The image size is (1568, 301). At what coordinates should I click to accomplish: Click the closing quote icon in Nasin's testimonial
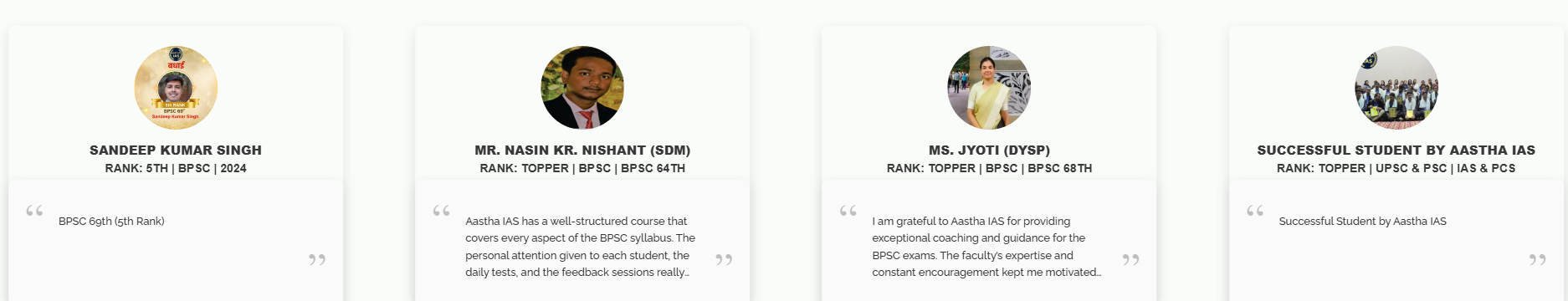pyautogui.click(x=724, y=260)
